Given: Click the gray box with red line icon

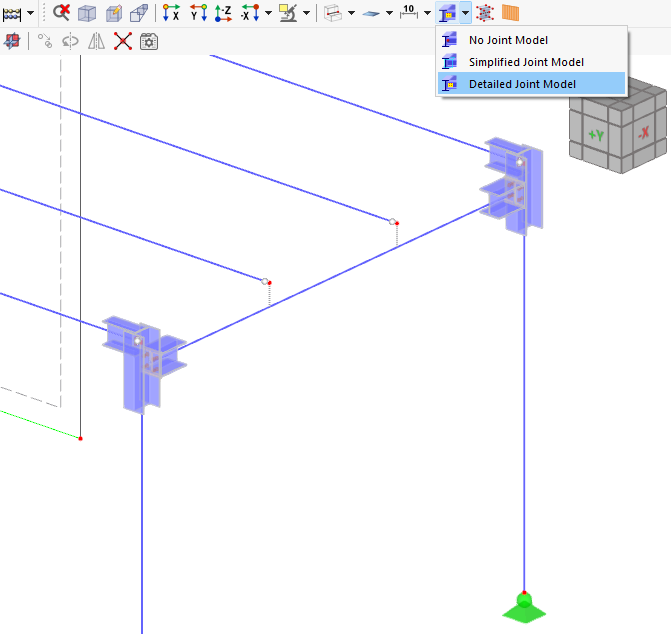Looking at the screenshot, I should point(333,13).
